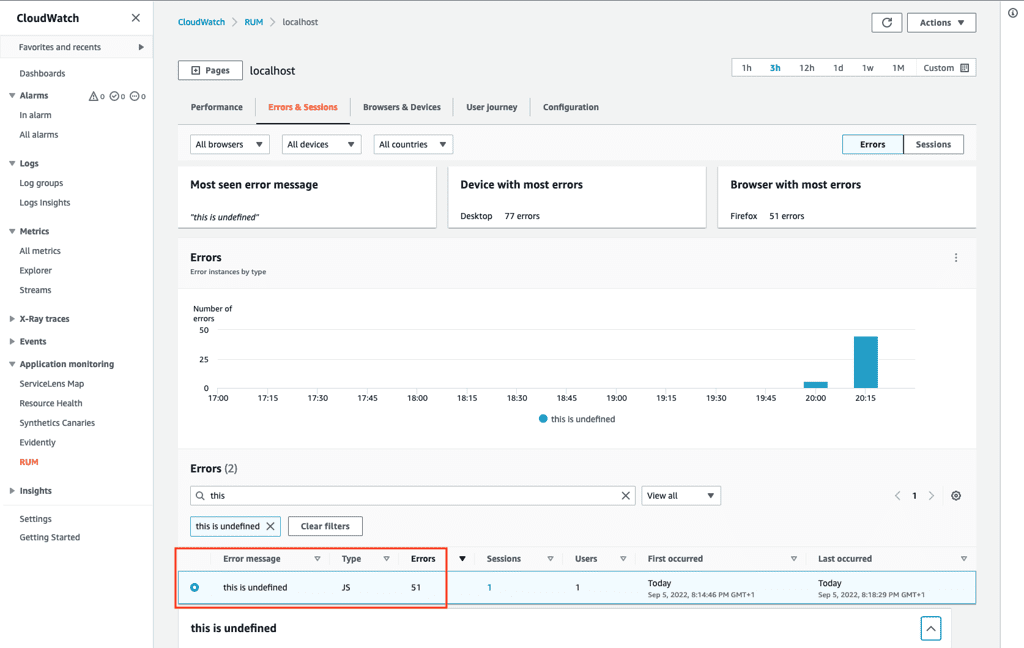This screenshot has width=1024, height=648.
Task: Remove the 'this is undefined' filter chip
Action: [x=270, y=526]
